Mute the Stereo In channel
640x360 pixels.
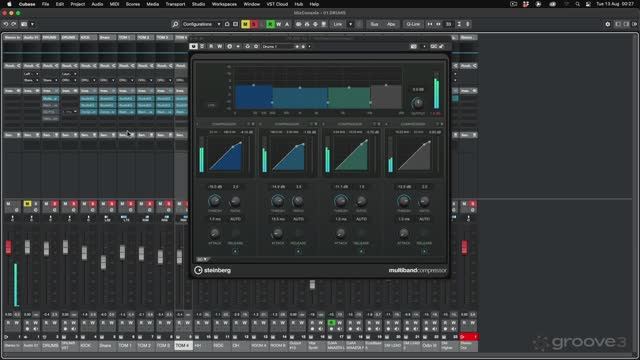point(8,204)
